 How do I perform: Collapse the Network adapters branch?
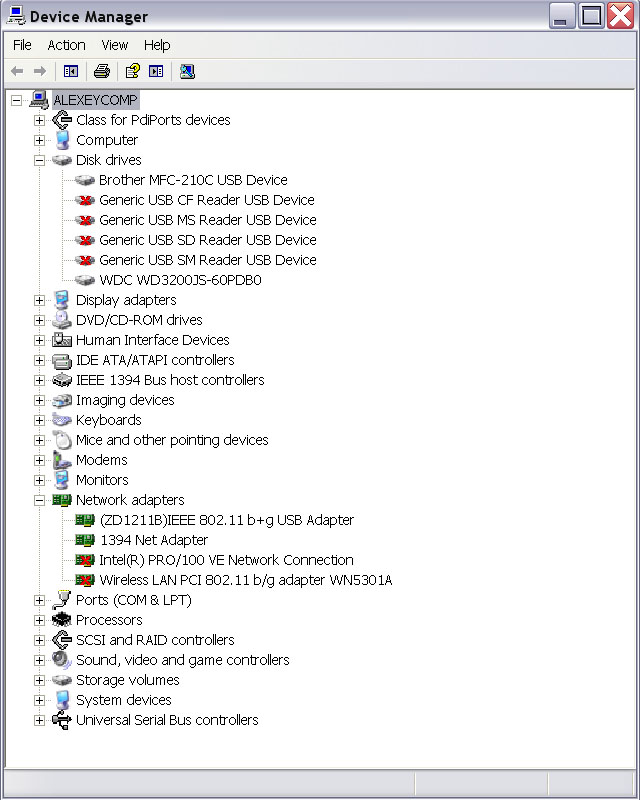(39, 500)
